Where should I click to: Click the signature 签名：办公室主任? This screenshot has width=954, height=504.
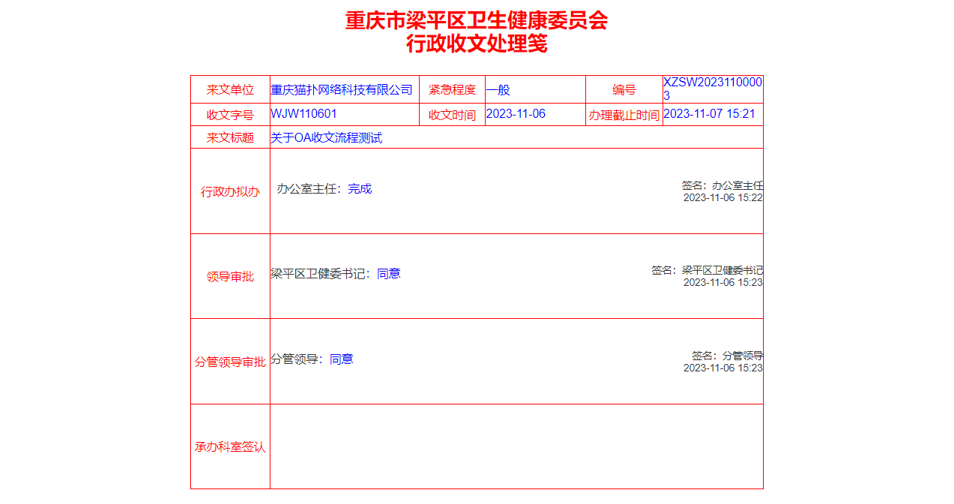click(x=722, y=186)
